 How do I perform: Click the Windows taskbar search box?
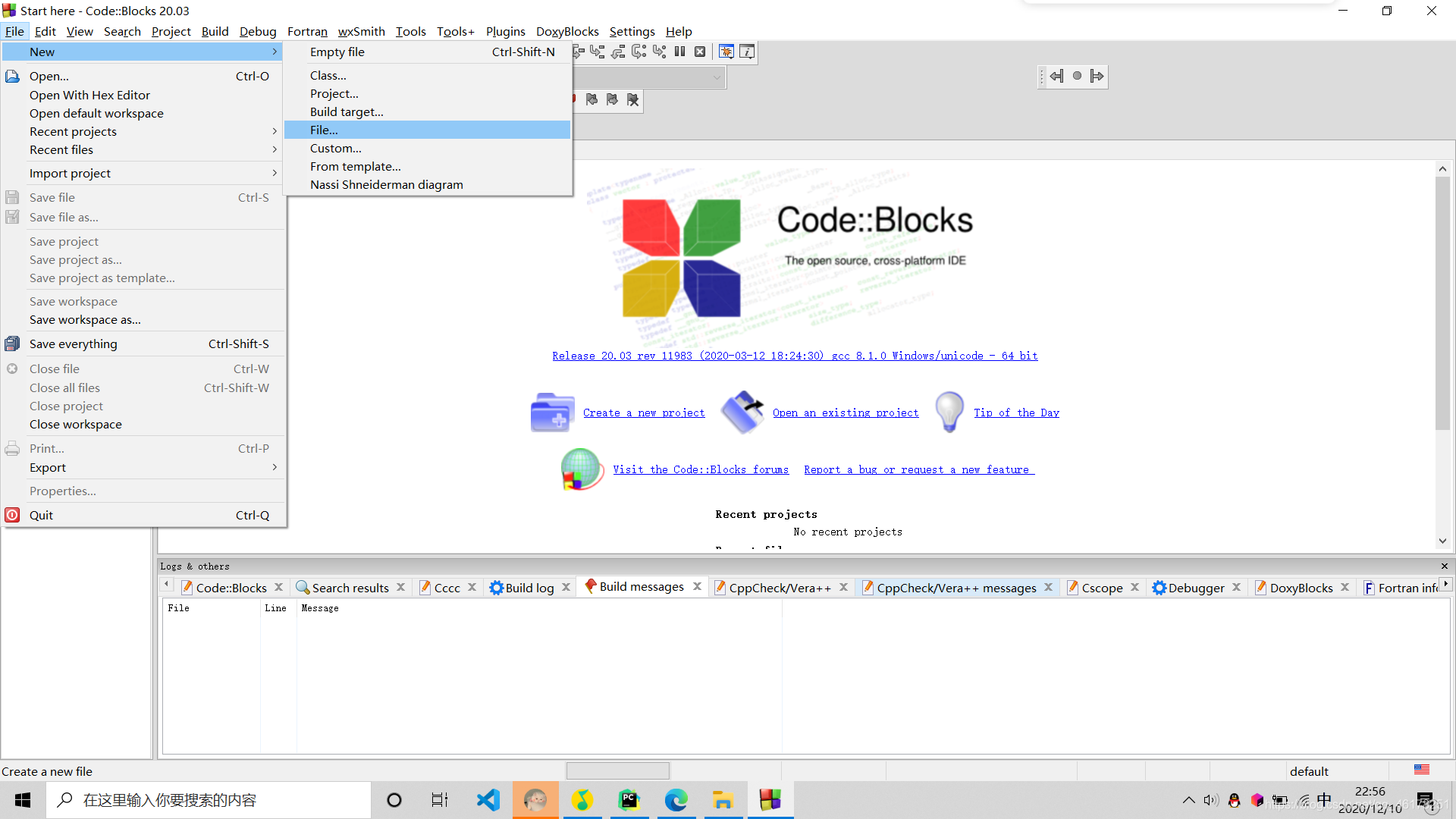click(x=209, y=800)
